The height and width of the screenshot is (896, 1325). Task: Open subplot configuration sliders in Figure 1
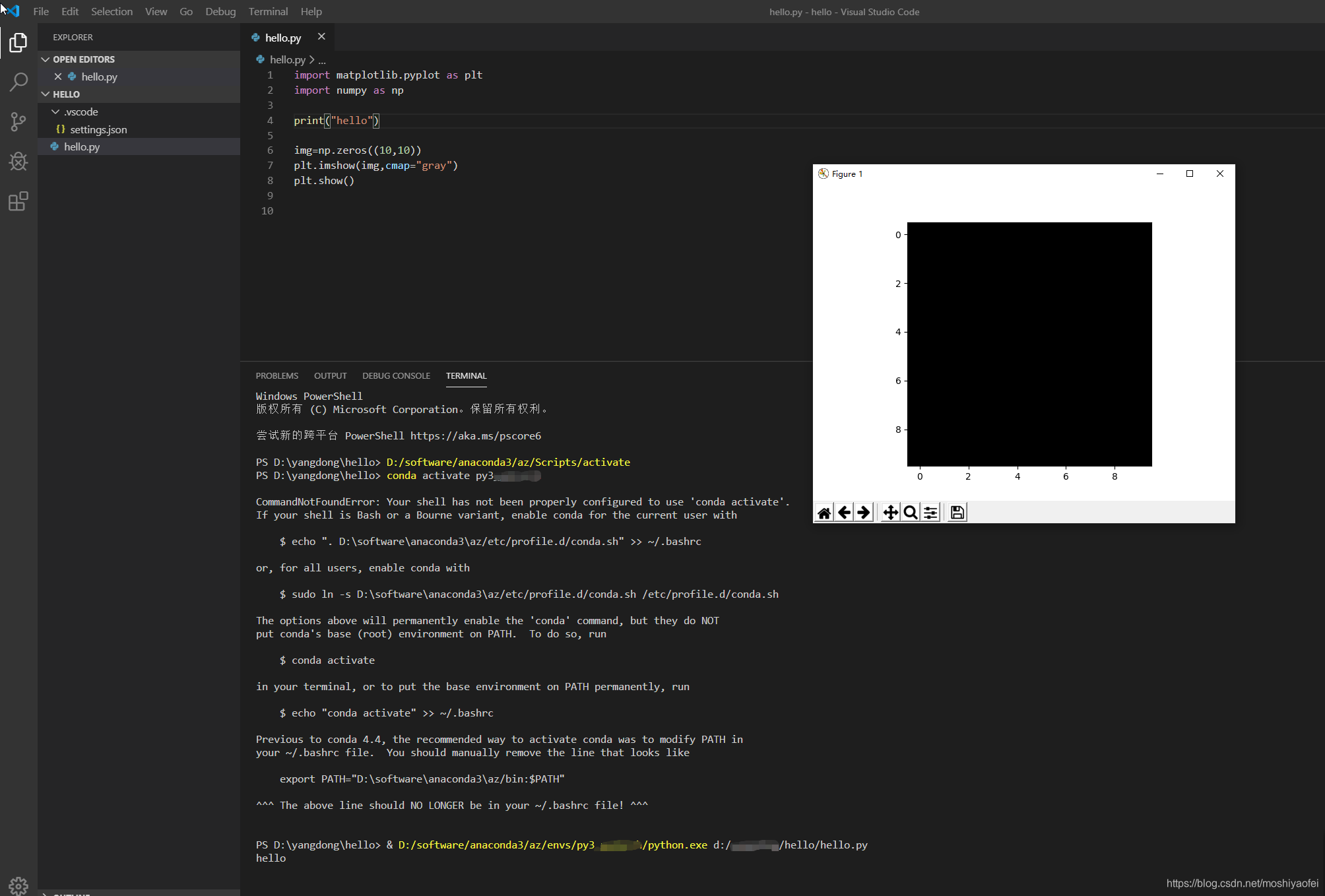(x=930, y=512)
